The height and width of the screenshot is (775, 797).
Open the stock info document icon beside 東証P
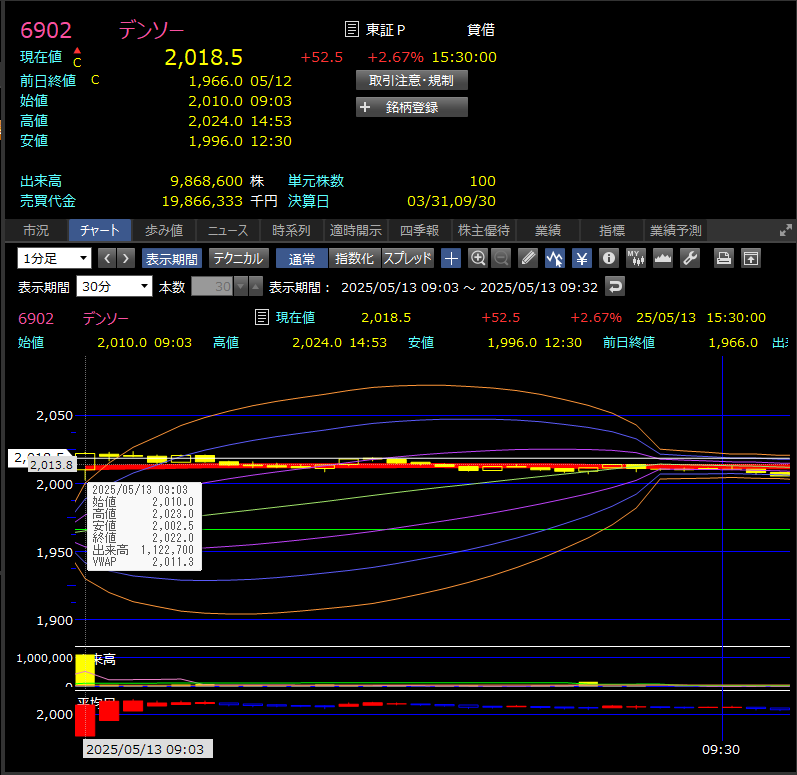point(351,29)
